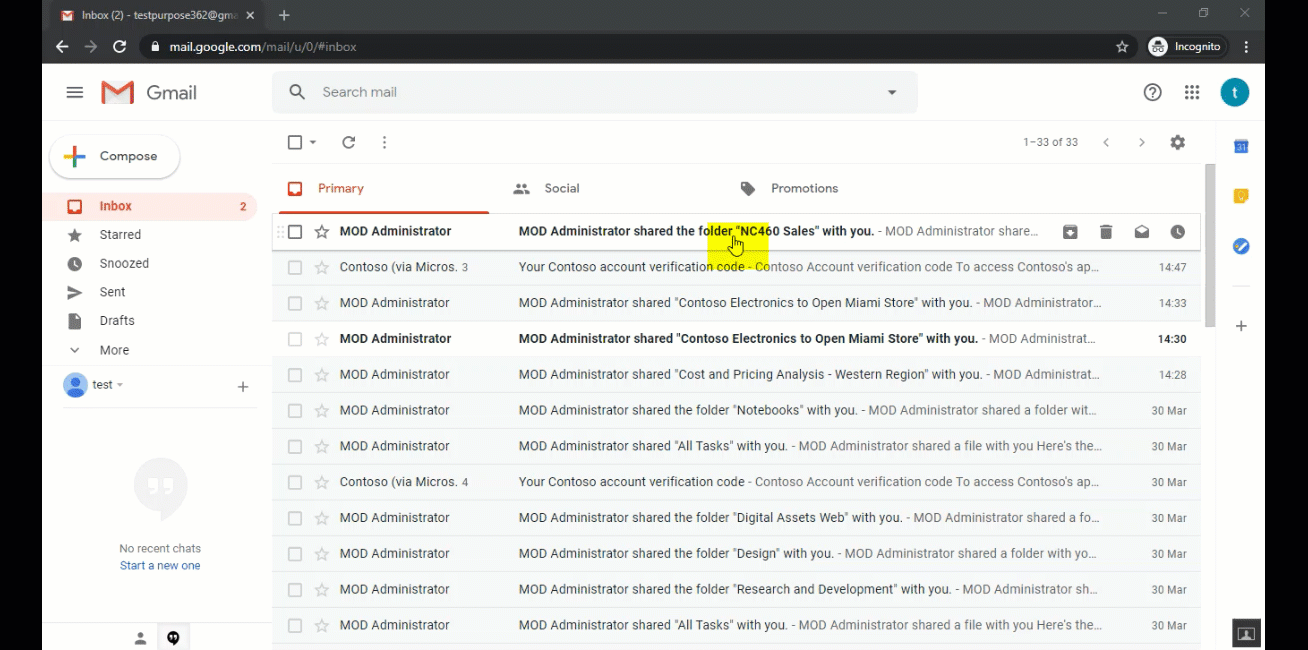
Task: Show search options dropdown in search bar
Action: click(x=892, y=93)
